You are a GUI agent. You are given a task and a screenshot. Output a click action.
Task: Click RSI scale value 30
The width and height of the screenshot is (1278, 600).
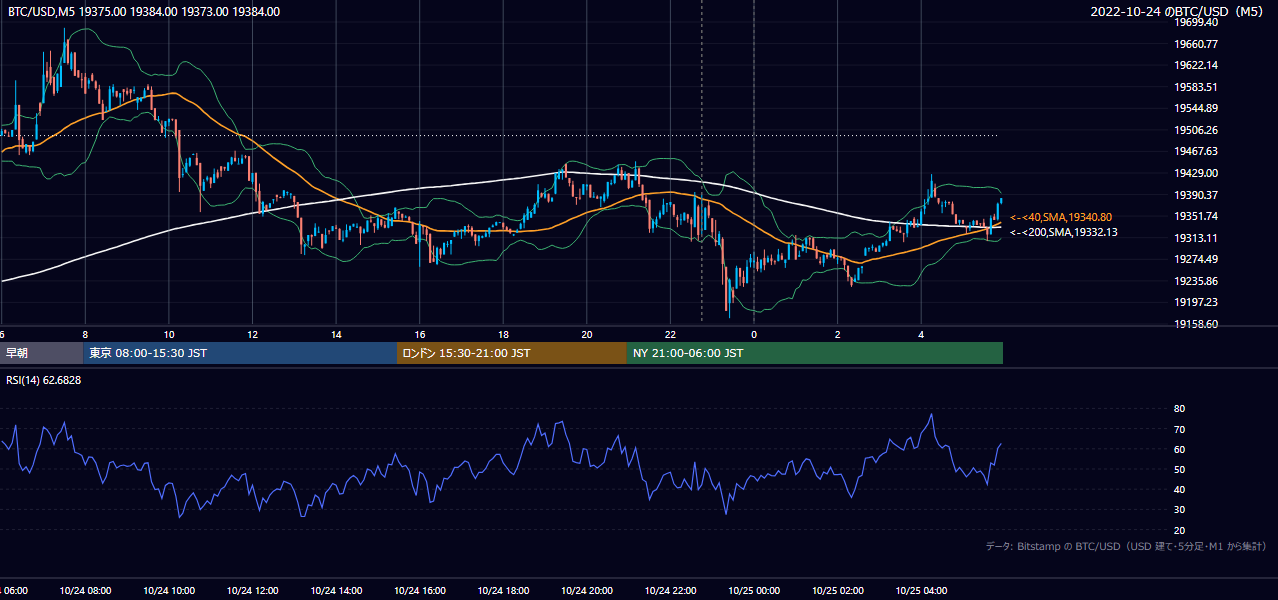pyautogui.click(x=1180, y=510)
